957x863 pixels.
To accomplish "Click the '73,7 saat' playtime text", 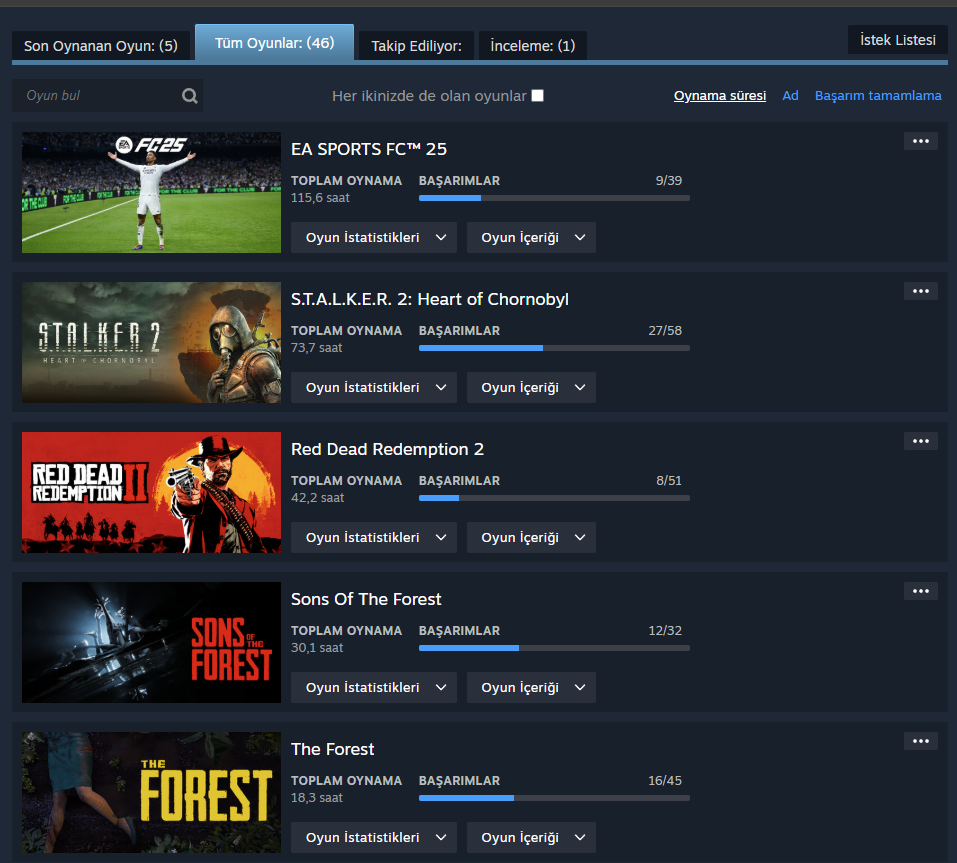I will (317, 348).
